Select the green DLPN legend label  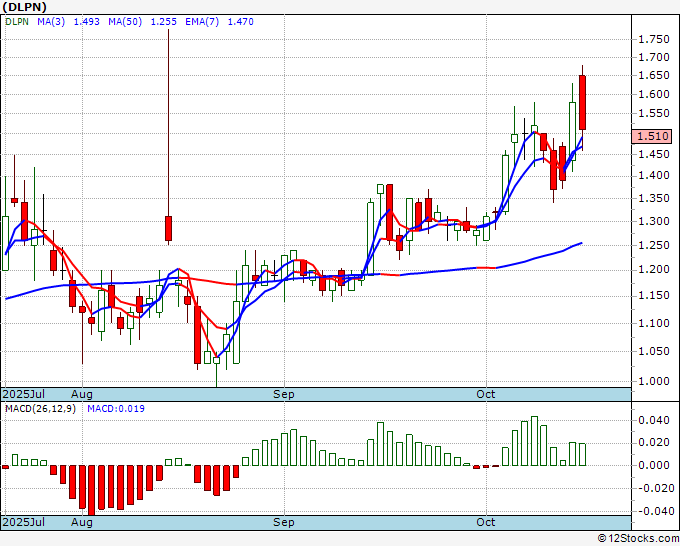[x=17, y=22]
